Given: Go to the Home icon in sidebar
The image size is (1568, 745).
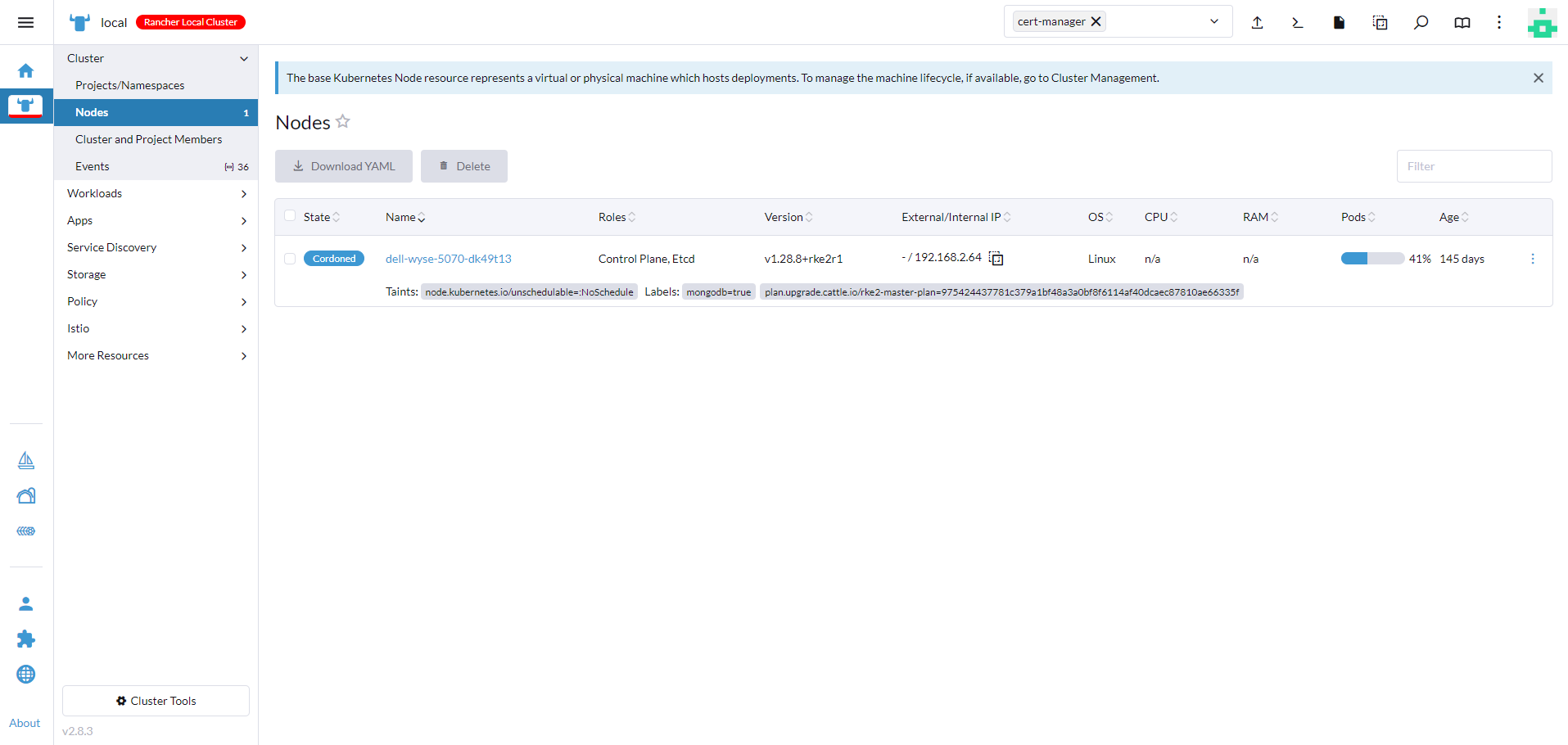Looking at the screenshot, I should tap(25, 70).
